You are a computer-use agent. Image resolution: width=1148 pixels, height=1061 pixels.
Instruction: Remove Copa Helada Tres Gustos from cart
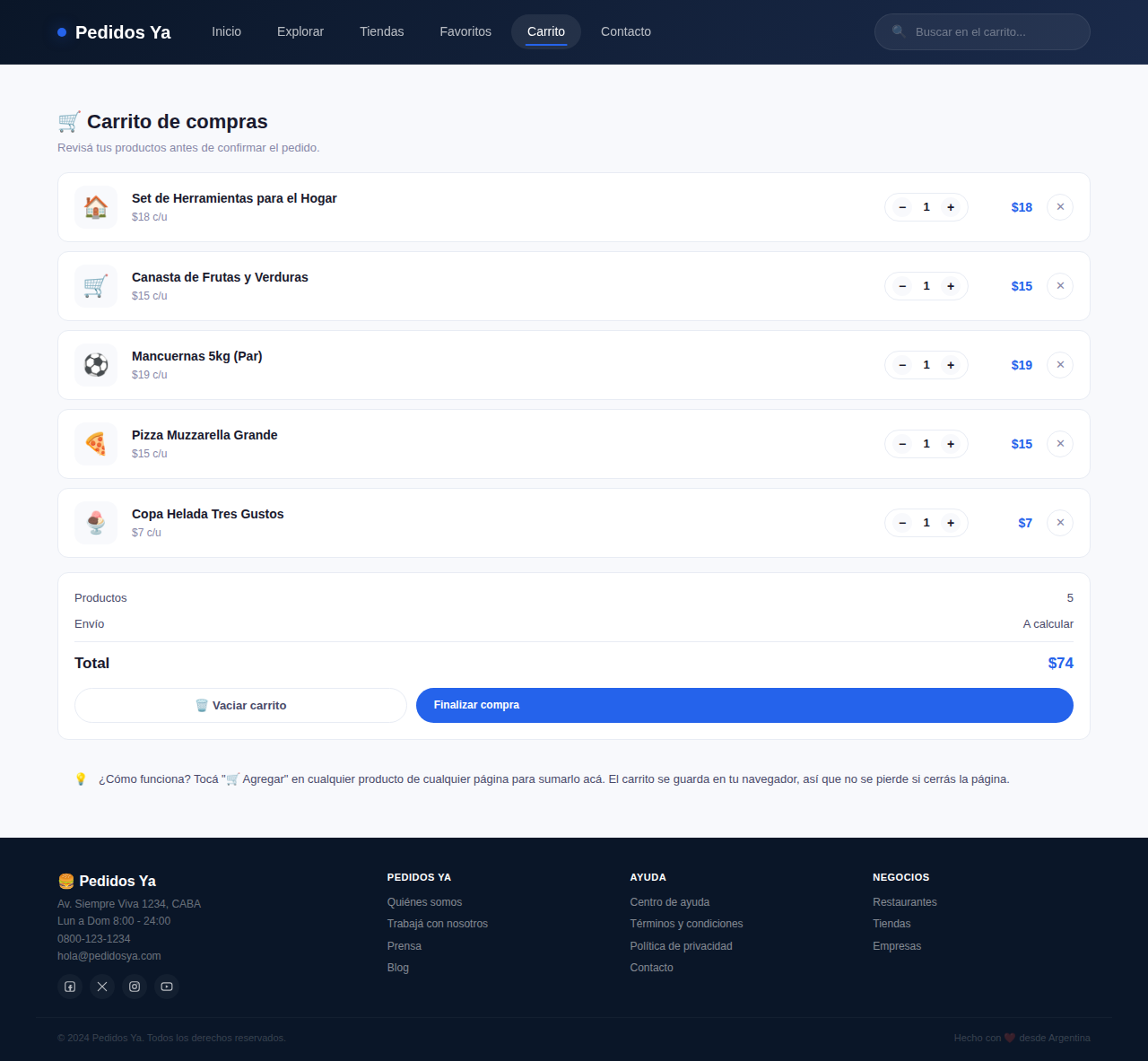(1060, 523)
